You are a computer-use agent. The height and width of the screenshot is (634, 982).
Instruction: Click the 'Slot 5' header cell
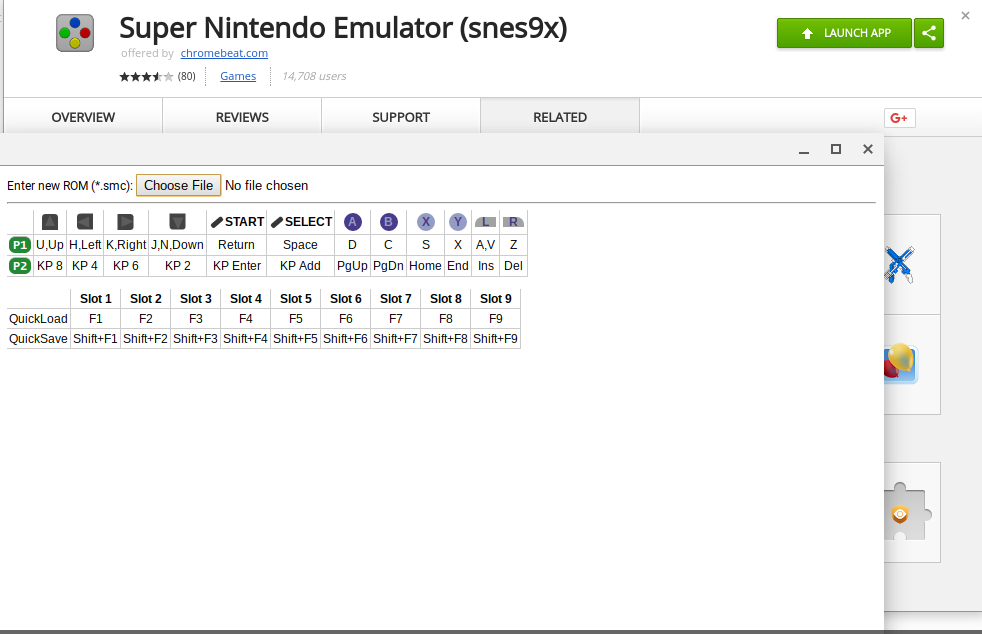pyautogui.click(x=296, y=299)
